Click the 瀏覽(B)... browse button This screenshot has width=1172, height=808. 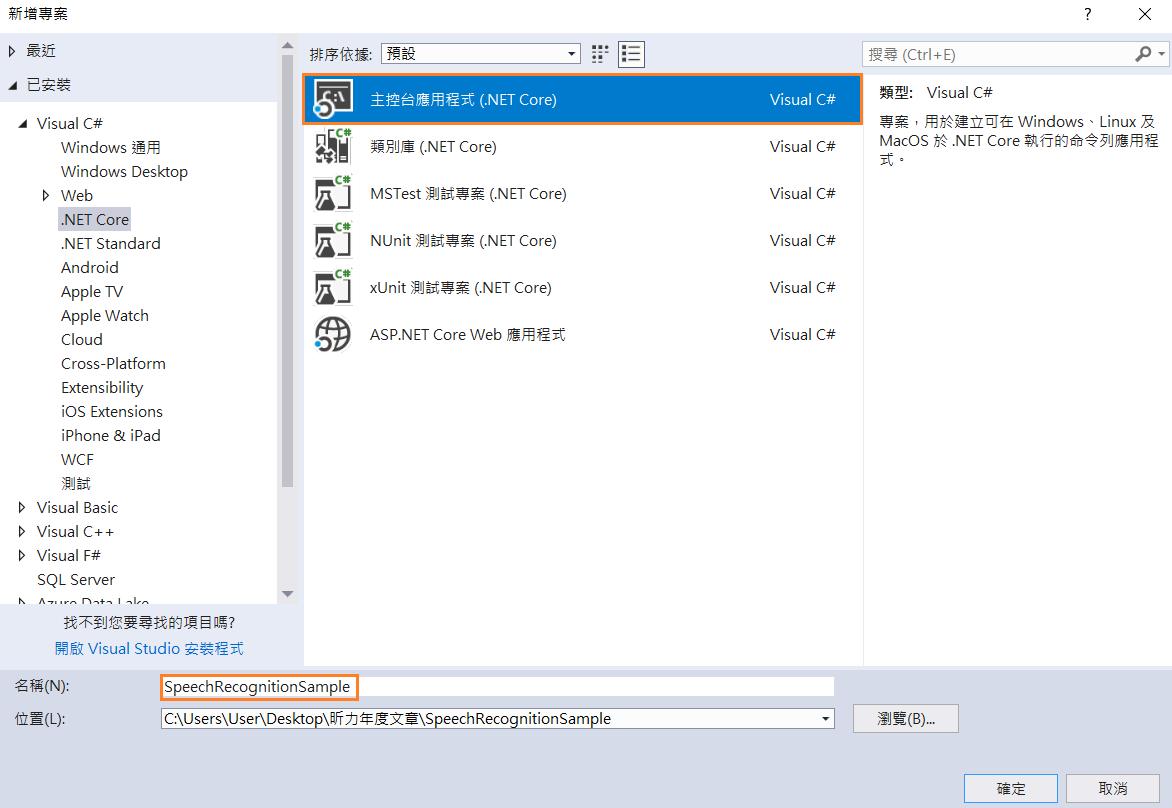(x=906, y=718)
